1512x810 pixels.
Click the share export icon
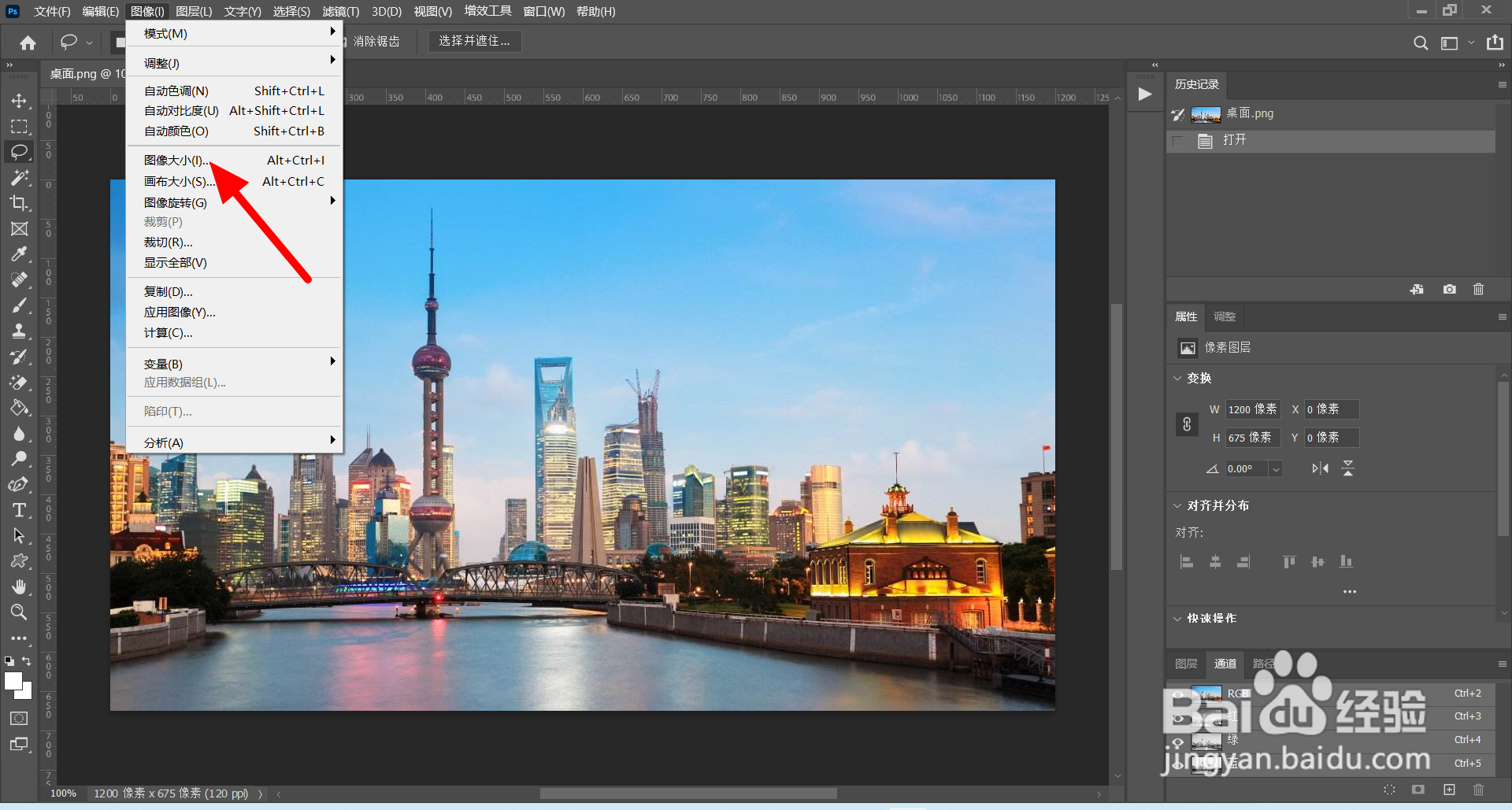tap(1495, 43)
